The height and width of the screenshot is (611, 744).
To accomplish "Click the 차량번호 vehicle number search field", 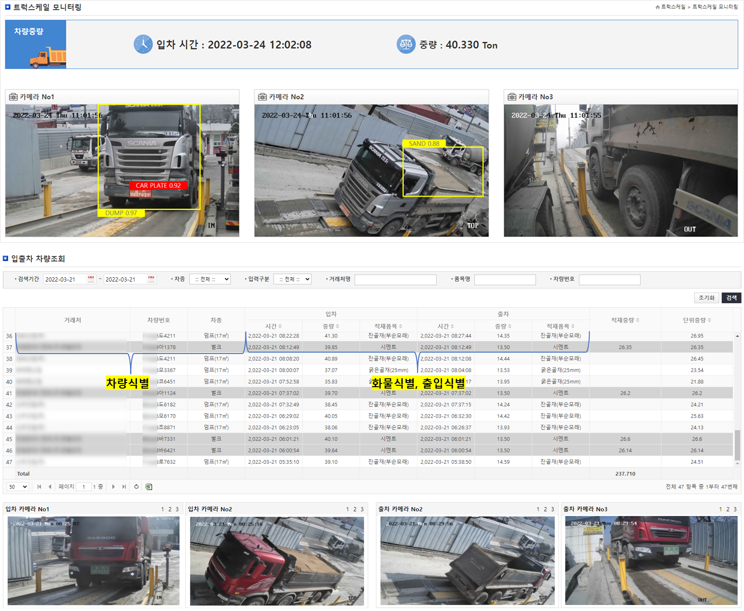I will tap(609, 280).
